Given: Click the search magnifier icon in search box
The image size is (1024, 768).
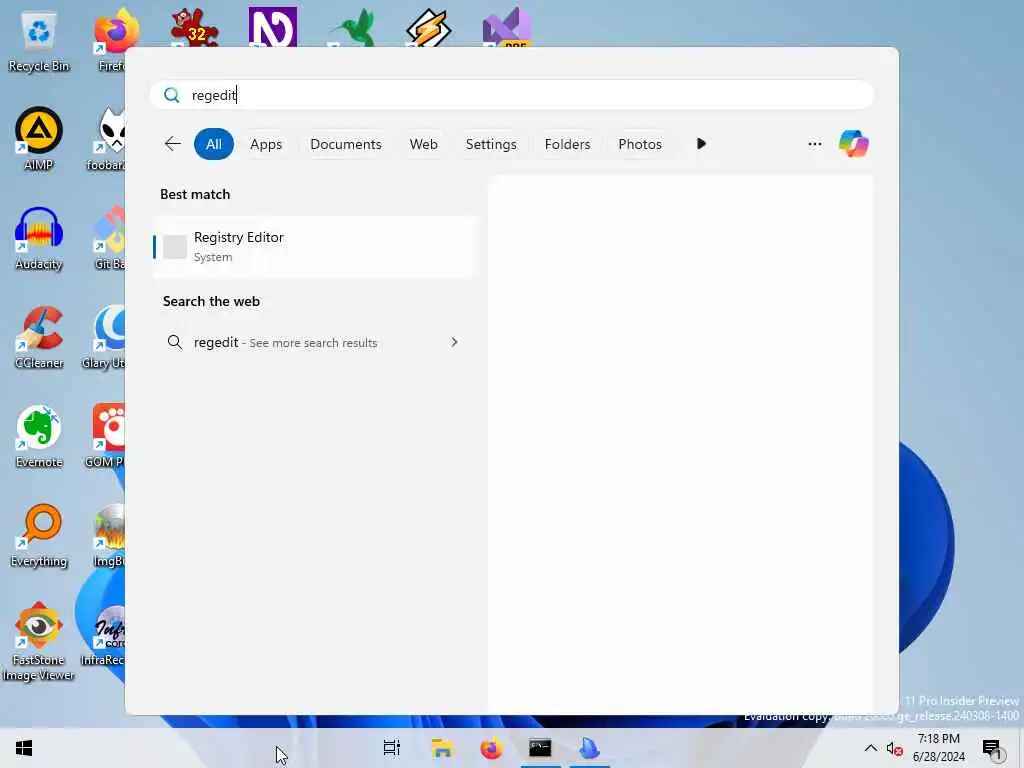Looking at the screenshot, I should pyautogui.click(x=172, y=95).
